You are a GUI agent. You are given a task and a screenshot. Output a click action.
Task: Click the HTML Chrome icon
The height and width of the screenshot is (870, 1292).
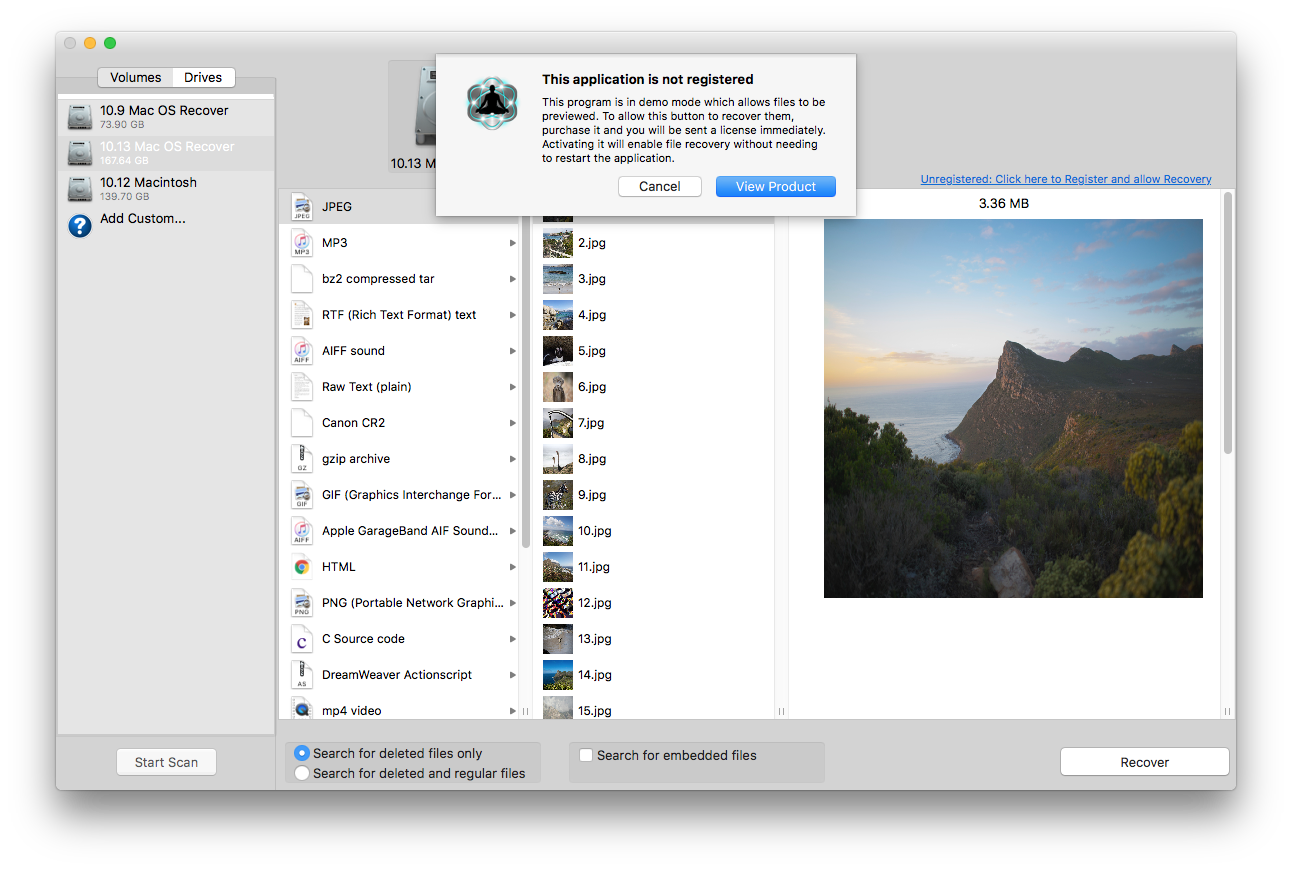[x=302, y=567]
